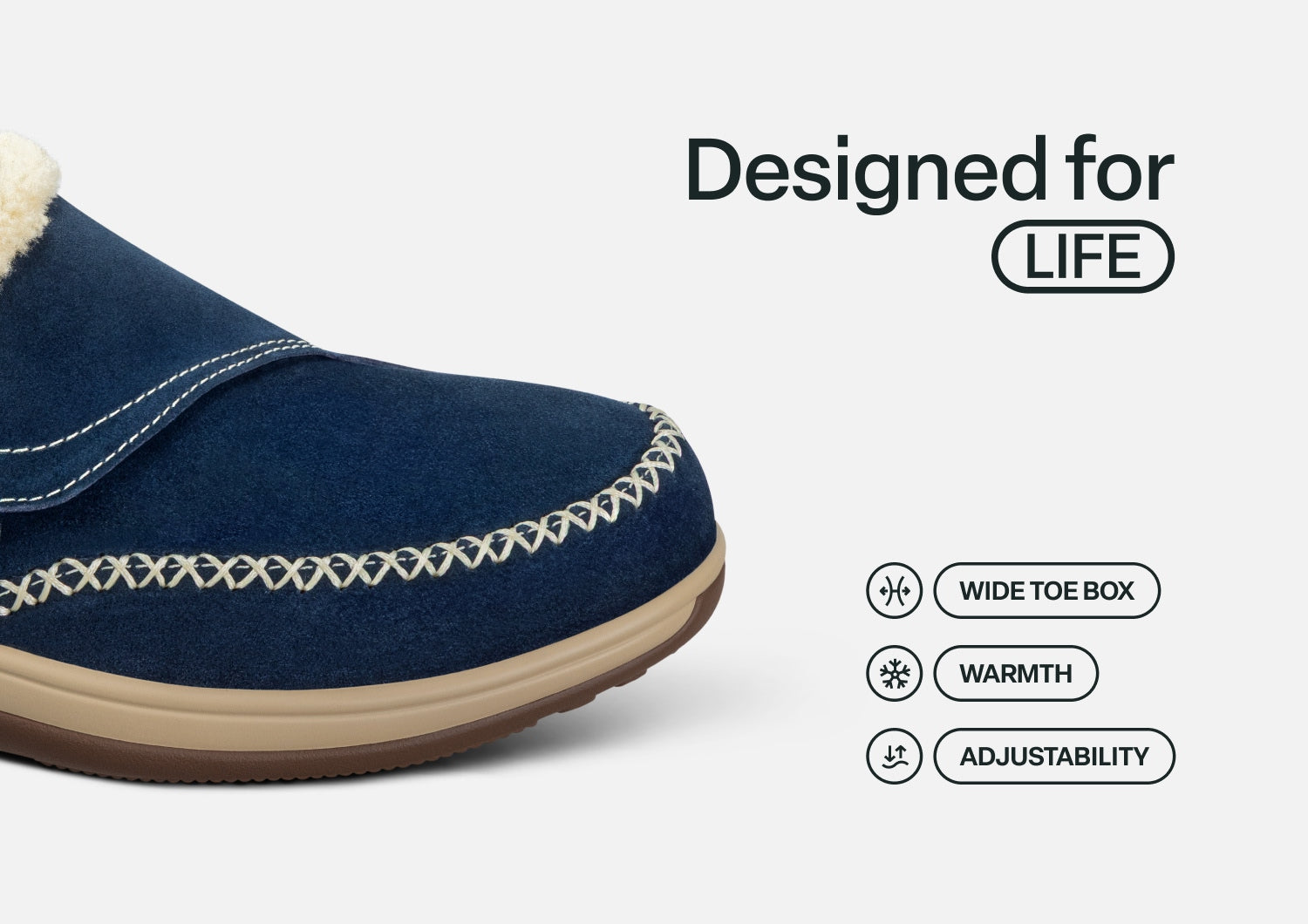This screenshot has width=1308, height=924.
Task: Select the WARMTH pill label
Action: click(1016, 673)
